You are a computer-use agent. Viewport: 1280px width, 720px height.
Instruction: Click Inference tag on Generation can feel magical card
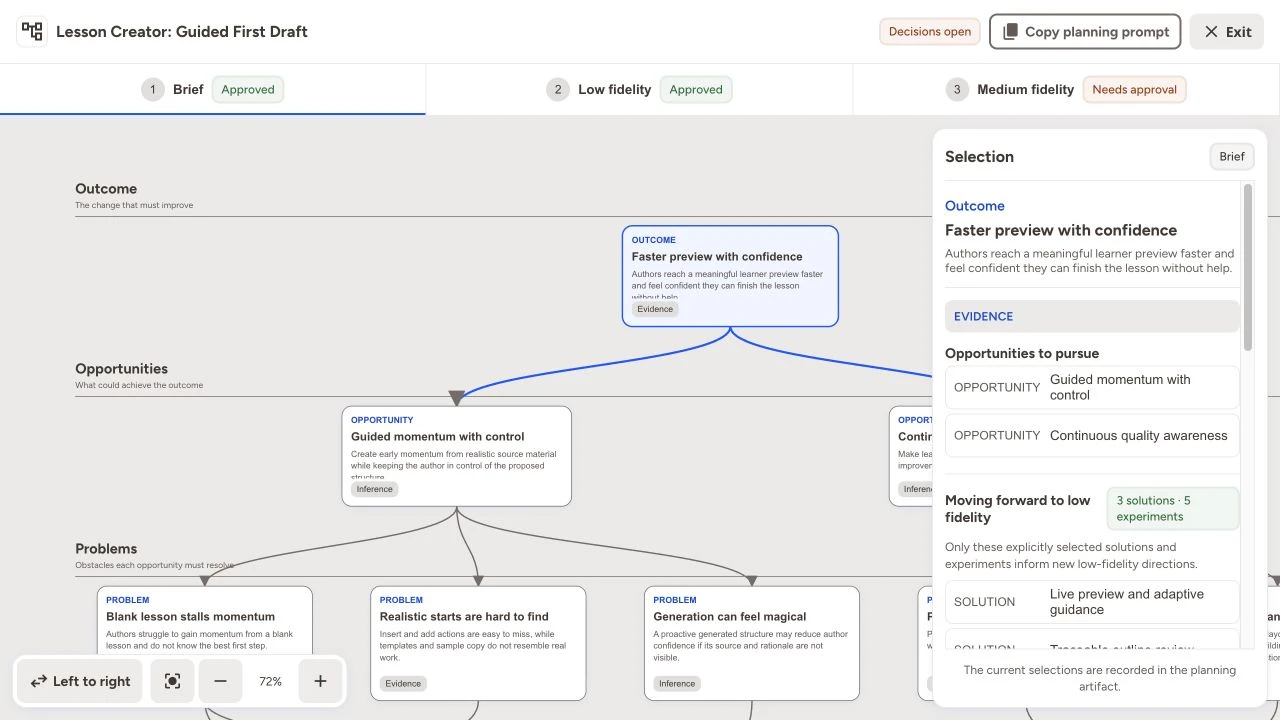(x=677, y=683)
